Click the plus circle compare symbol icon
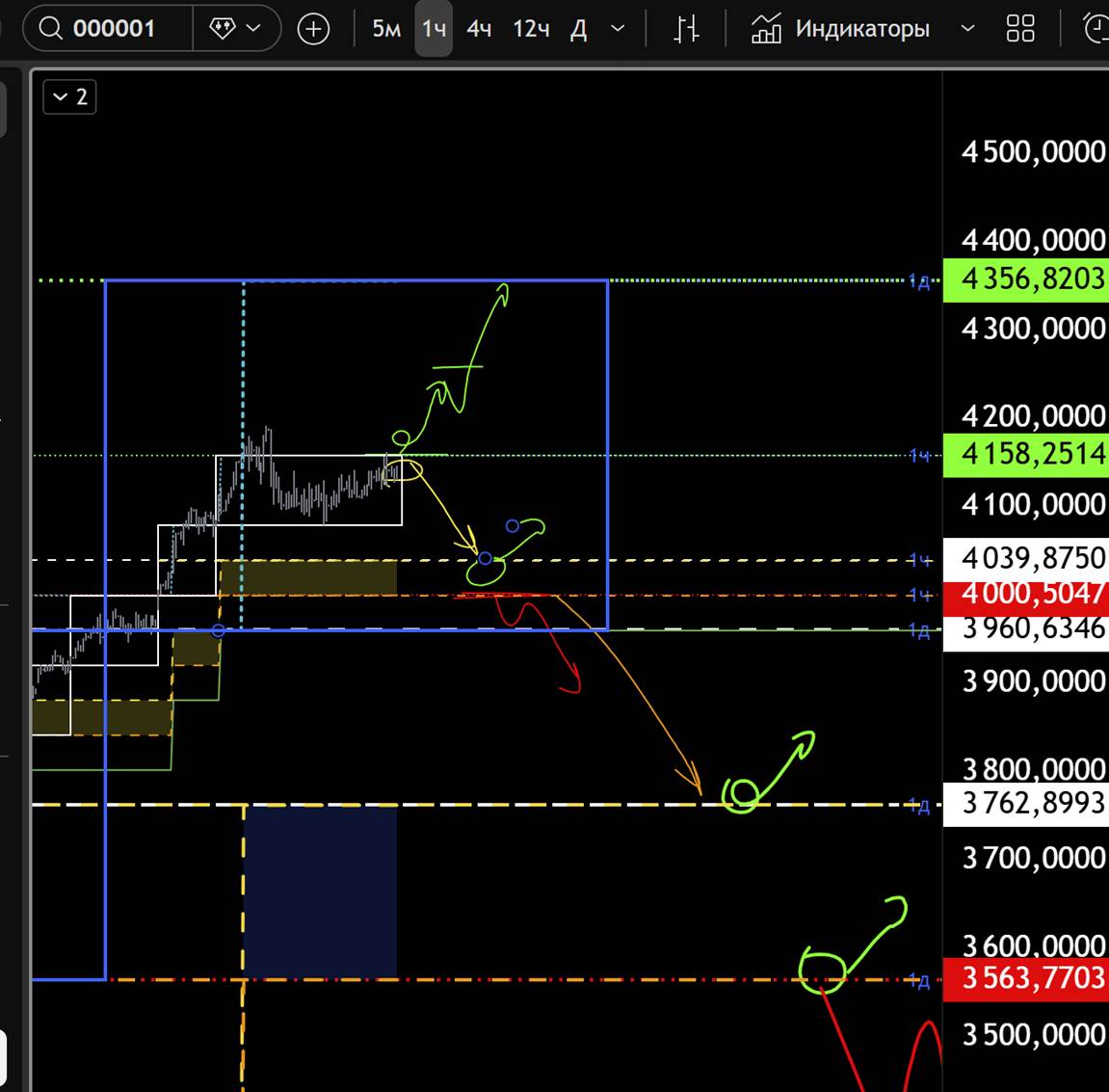The height and width of the screenshot is (1092, 1109). (x=313, y=30)
